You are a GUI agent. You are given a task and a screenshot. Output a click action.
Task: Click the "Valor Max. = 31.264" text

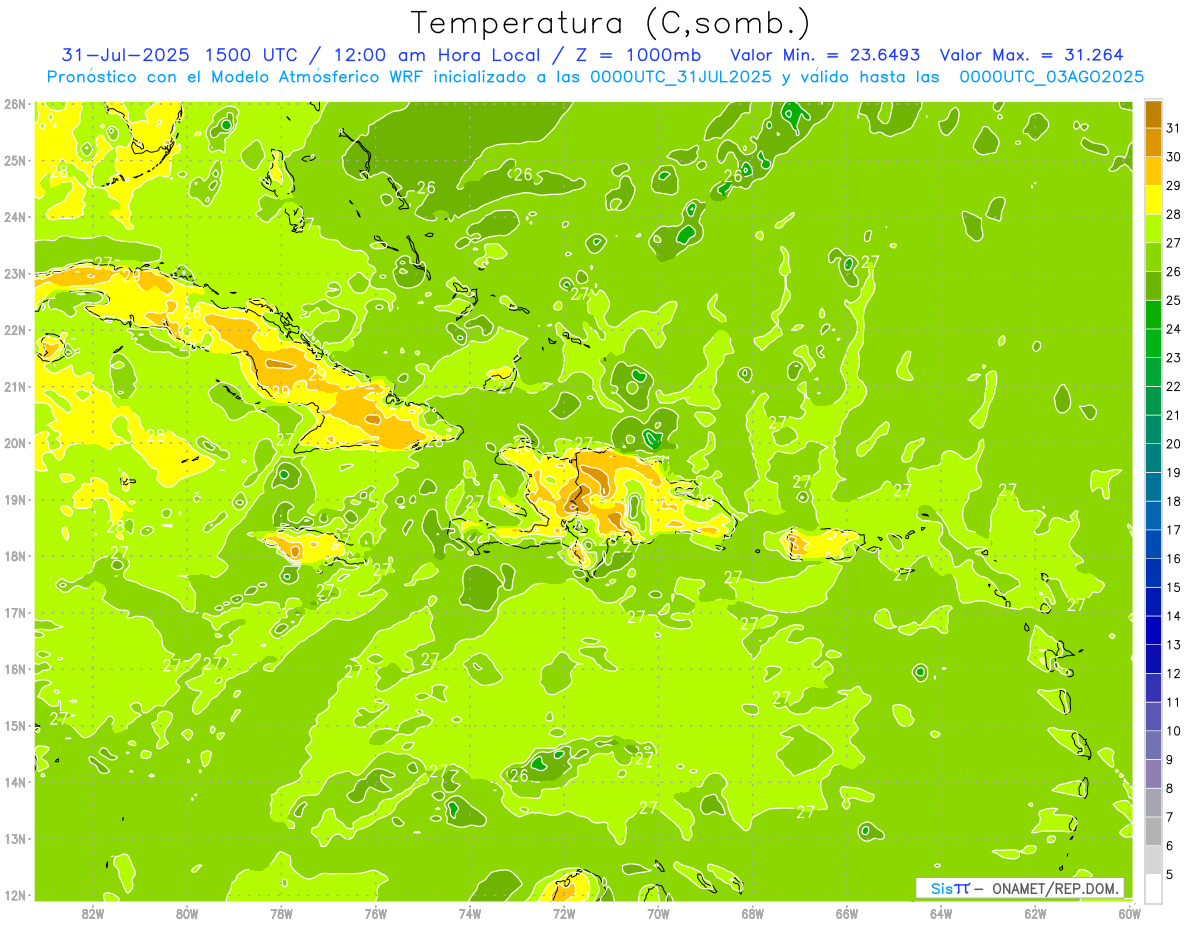pos(1031,55)
